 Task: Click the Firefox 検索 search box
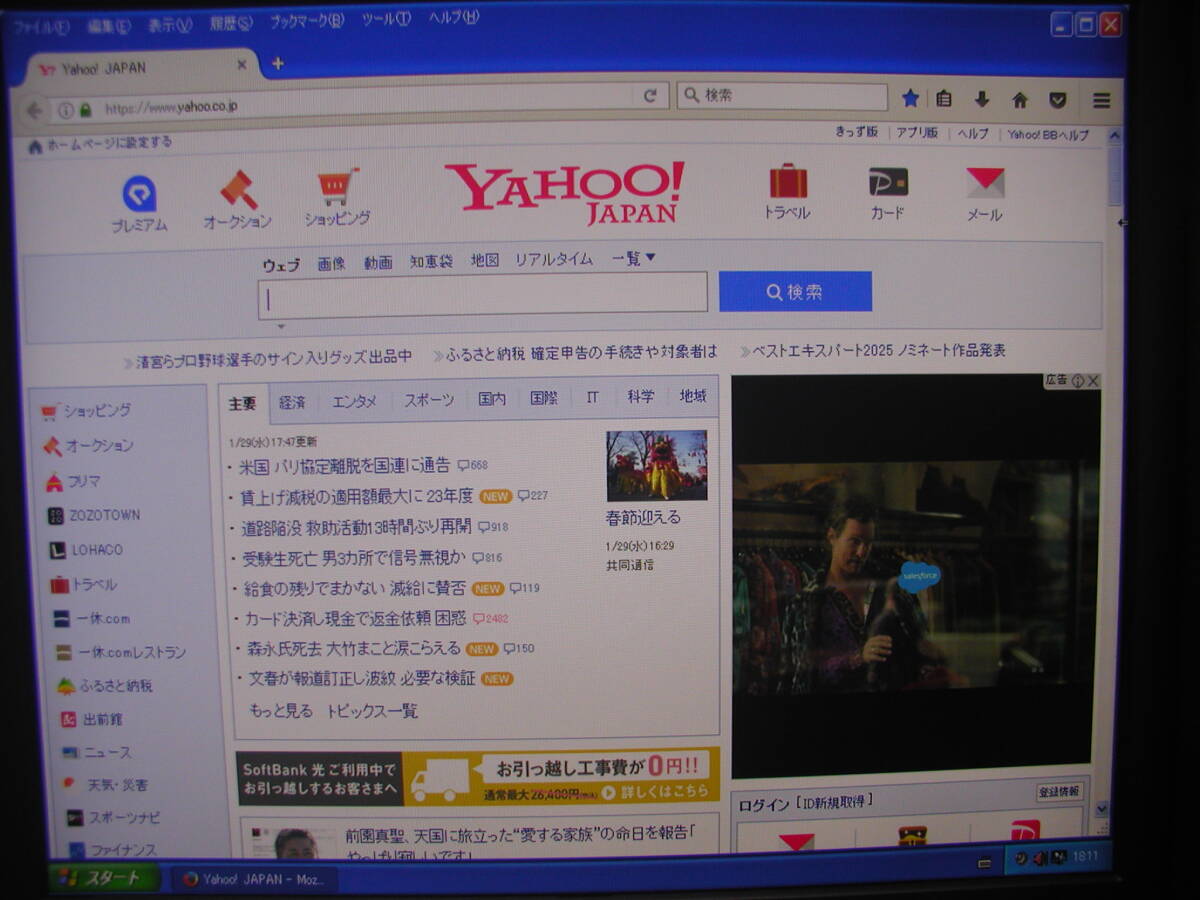tap(782, 96)
